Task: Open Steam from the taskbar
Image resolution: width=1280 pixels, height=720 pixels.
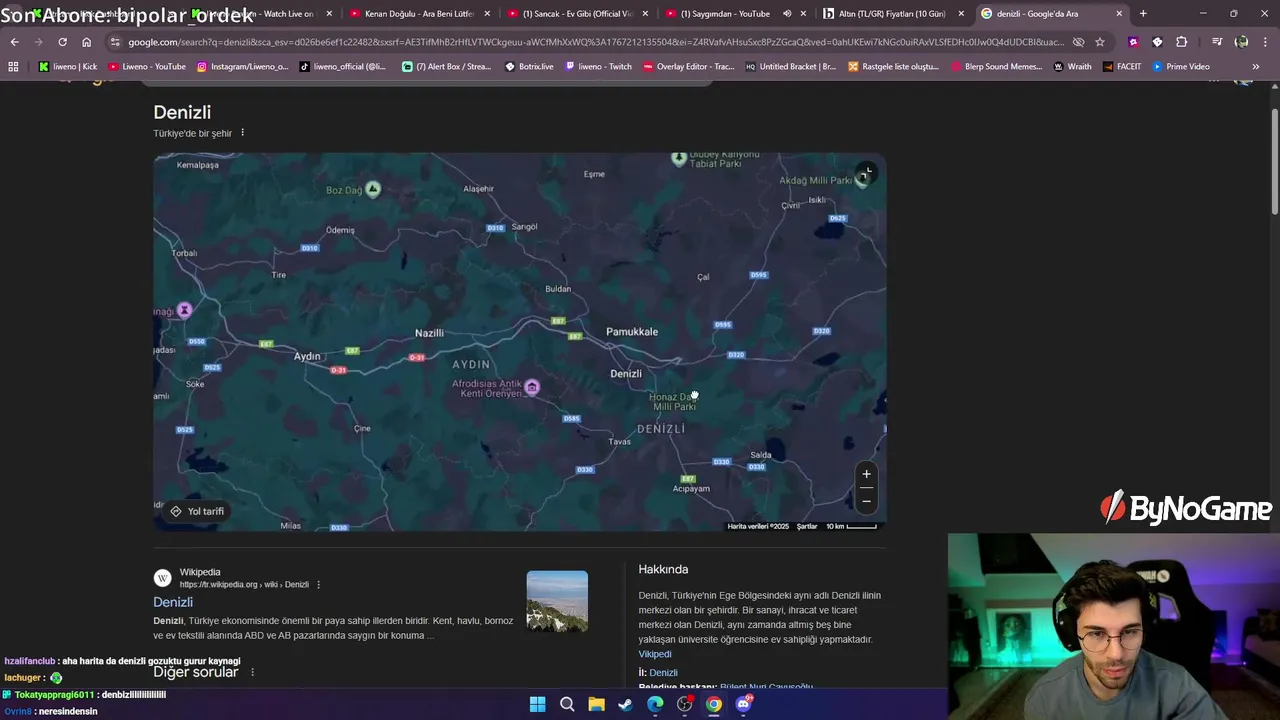Action: (625, 704)
